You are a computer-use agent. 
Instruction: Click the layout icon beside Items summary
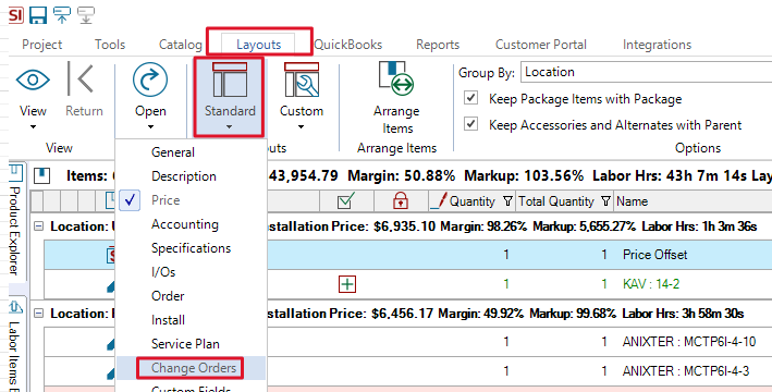[42, 175]
